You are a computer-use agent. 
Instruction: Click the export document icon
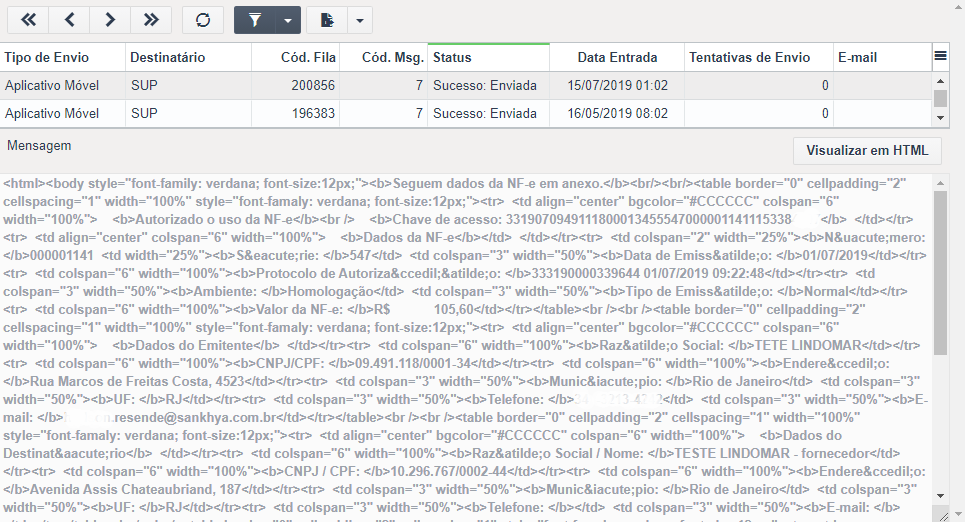click(327, 20)
